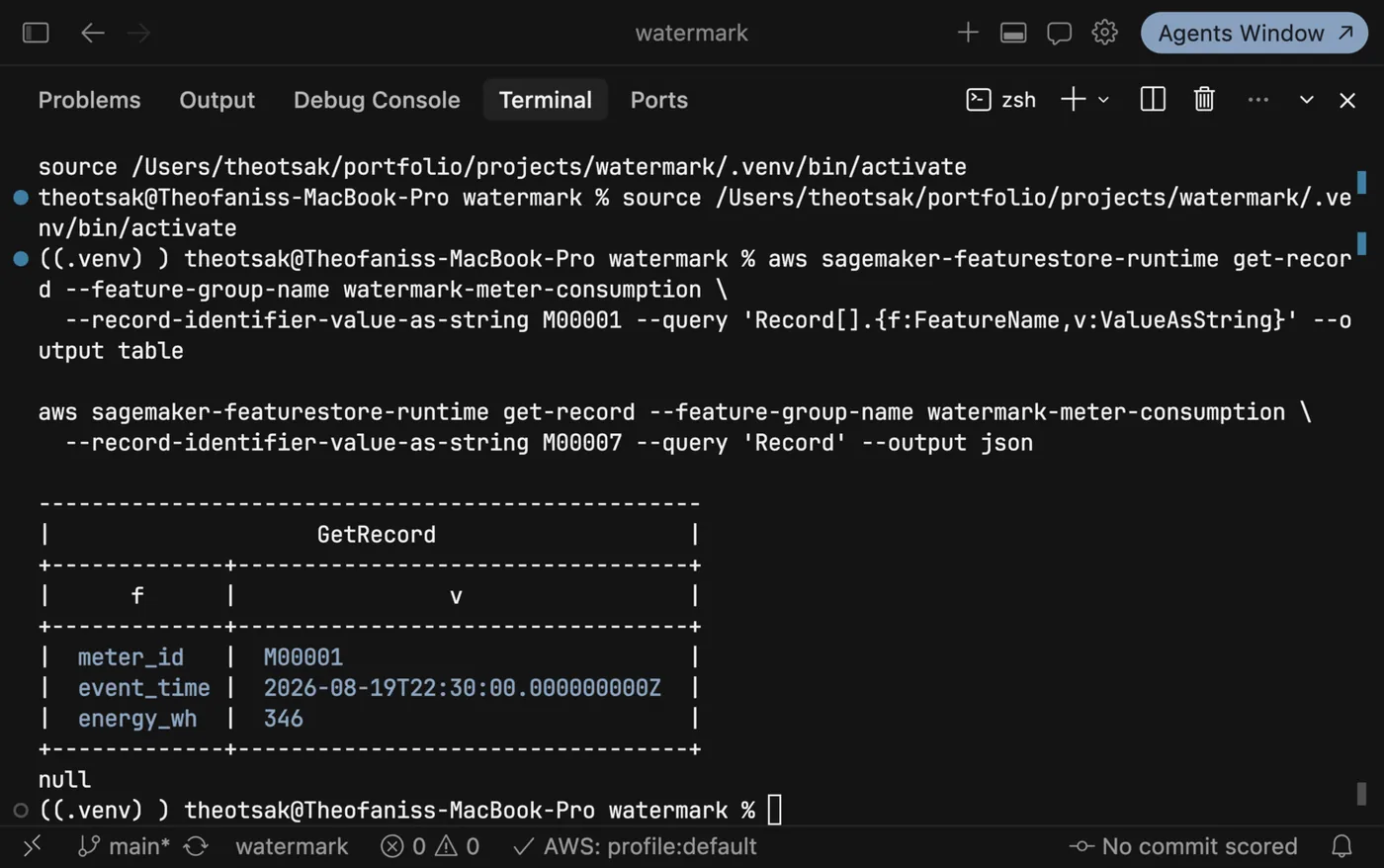Click the terminal cursor input area
This screenshot has width=1384, height=868.
(x=775, y=810)
